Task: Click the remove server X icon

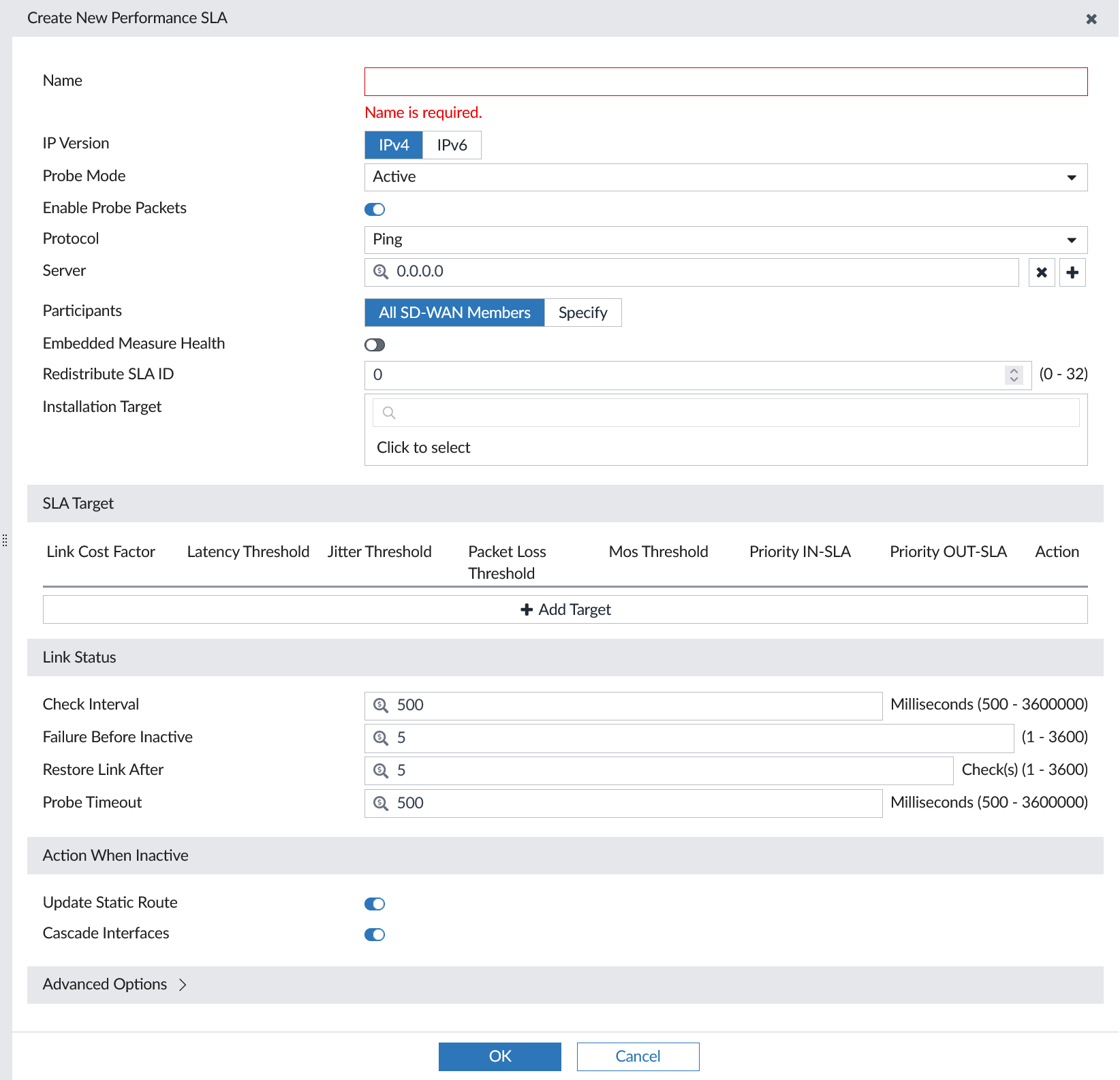Action: (x=1041, y=272)
